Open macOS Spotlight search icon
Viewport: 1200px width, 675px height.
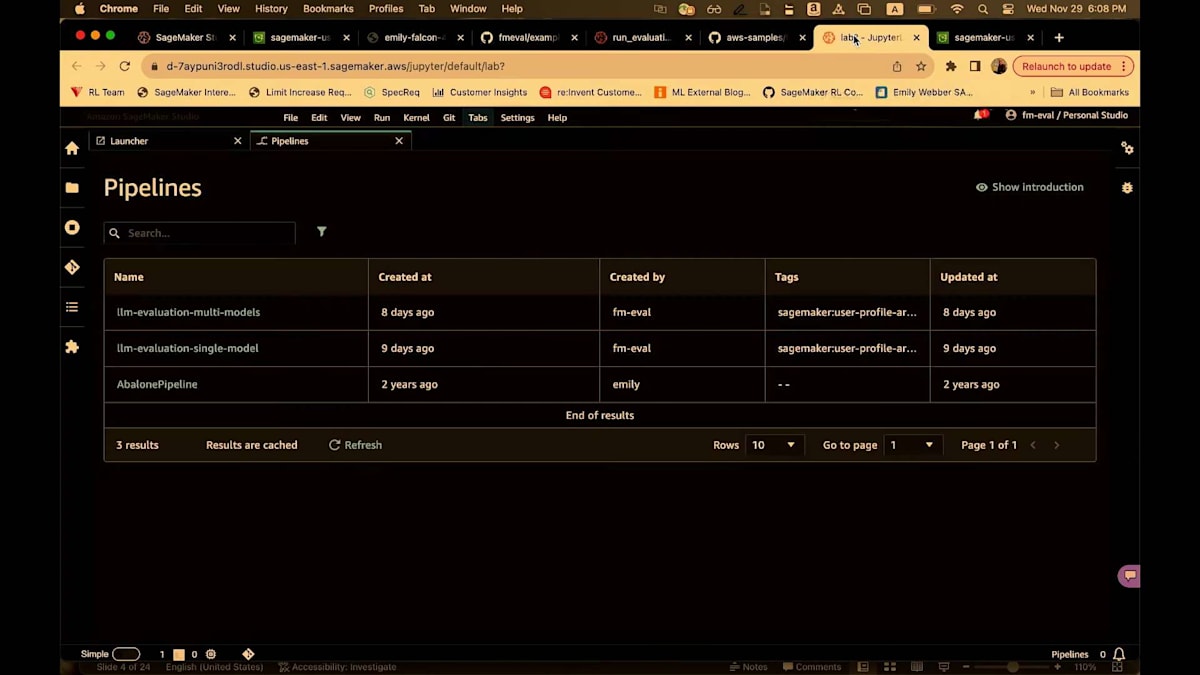click(x=983, y=9)
